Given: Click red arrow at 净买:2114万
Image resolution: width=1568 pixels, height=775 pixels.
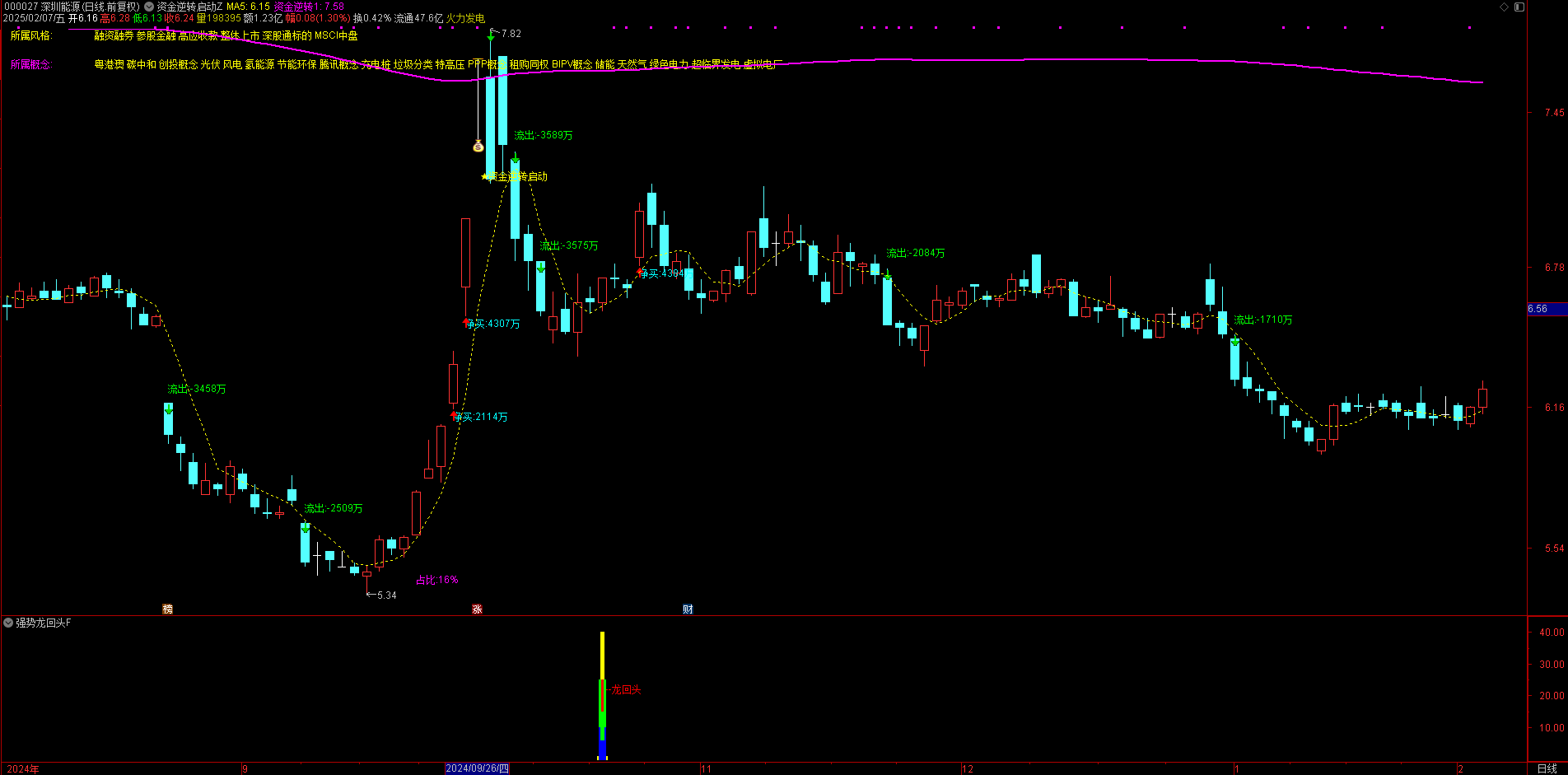Looking at the screenshot, I should click(x=454, y=414).
